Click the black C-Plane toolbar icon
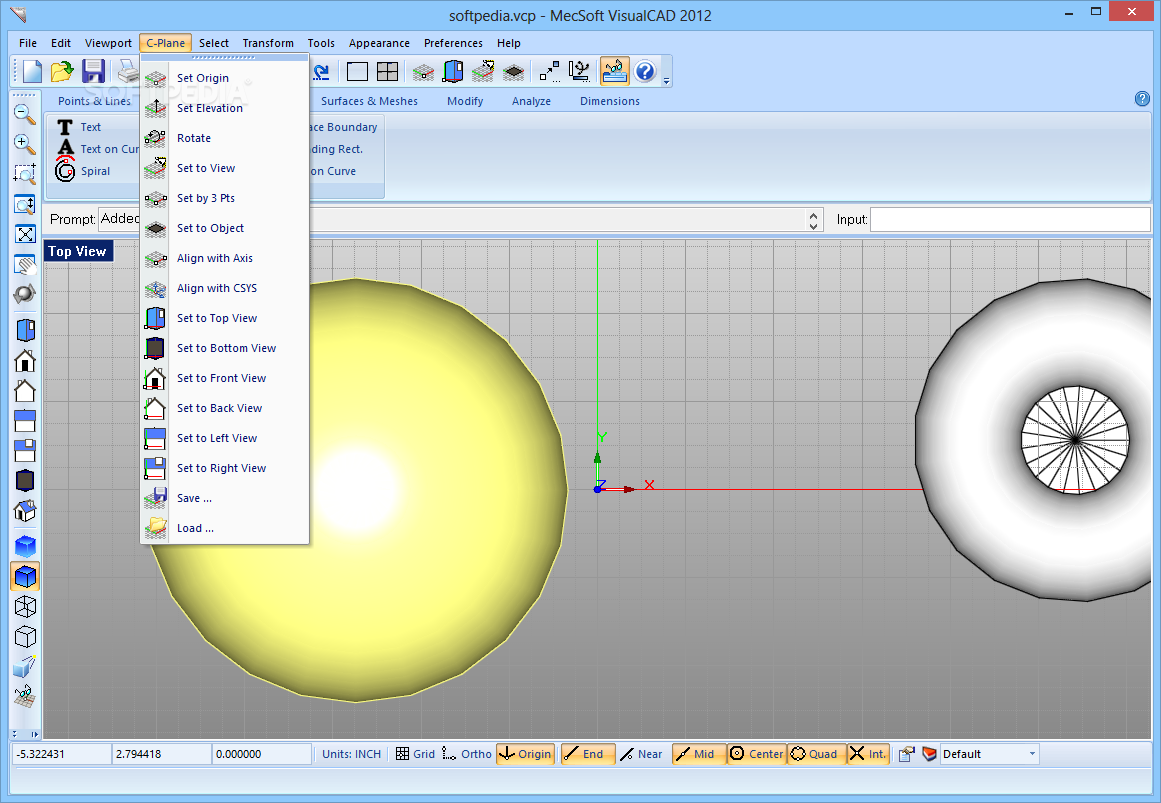 [x=513, y=72]
